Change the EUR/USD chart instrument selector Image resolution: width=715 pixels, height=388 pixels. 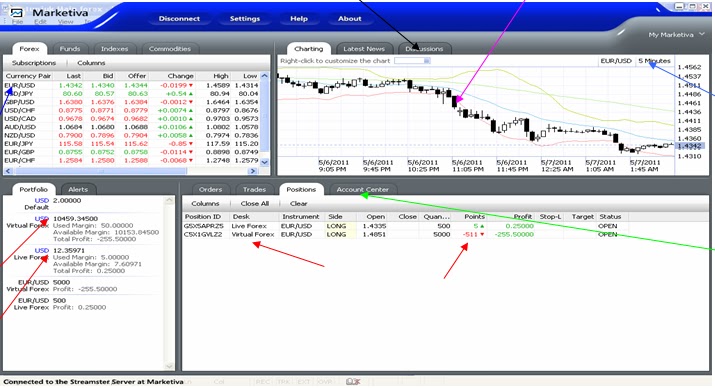[x=616, y=61]
